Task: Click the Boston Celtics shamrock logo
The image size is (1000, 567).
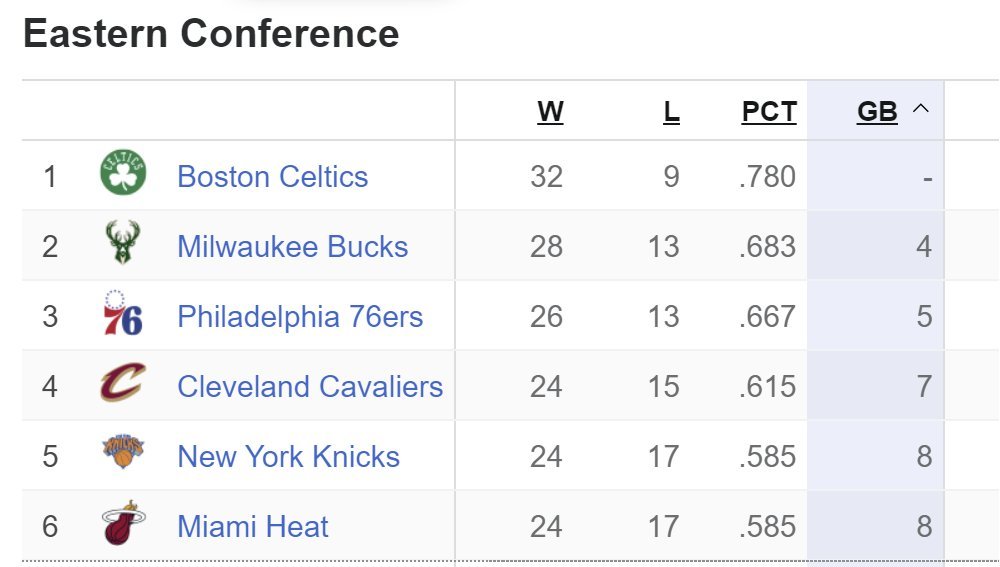Action: (123, 173)
